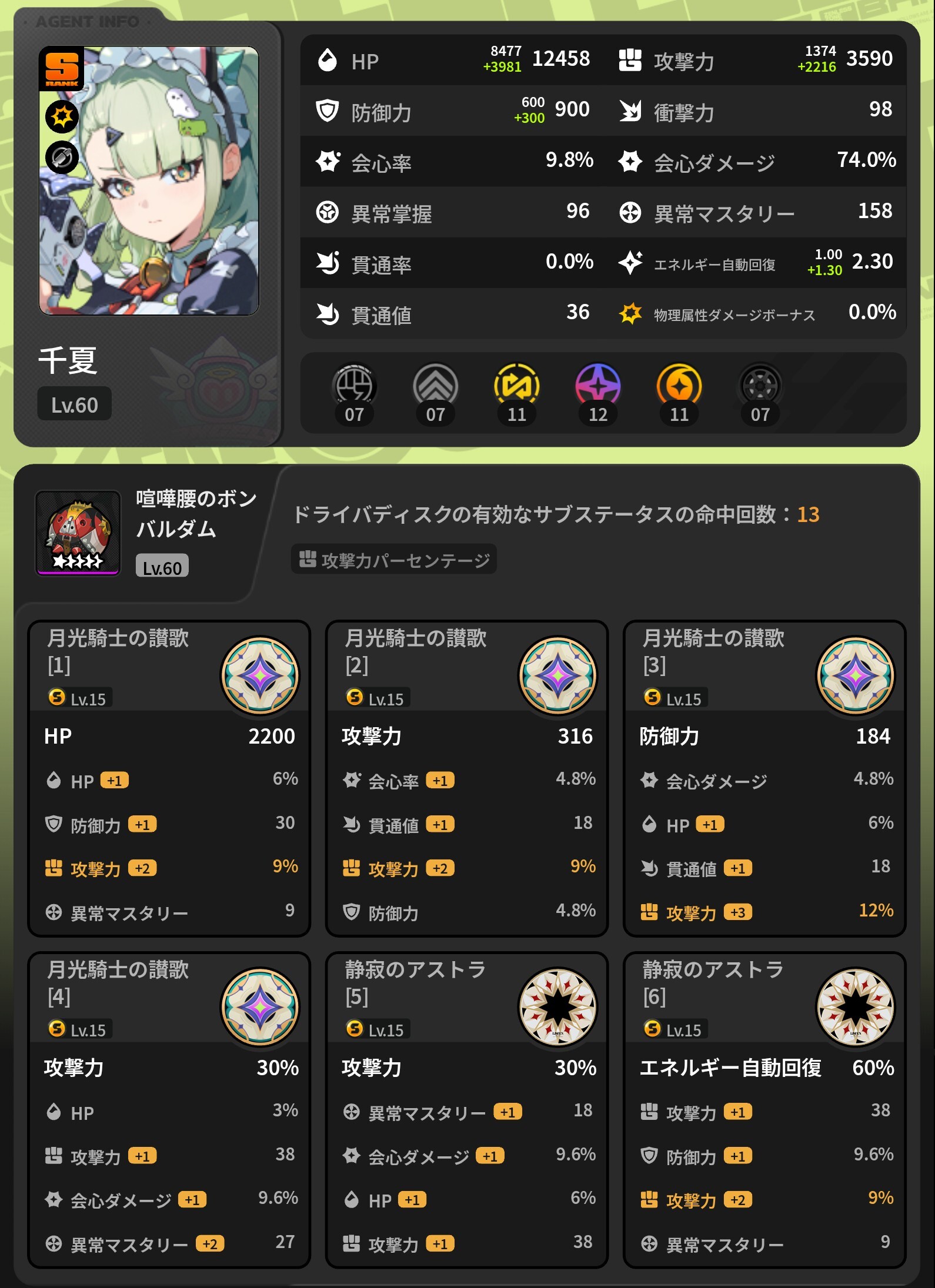935x1288 pixels.
Task: Click the Lv.60 level badge under 千夏
Action: click(x=74, y=404)
